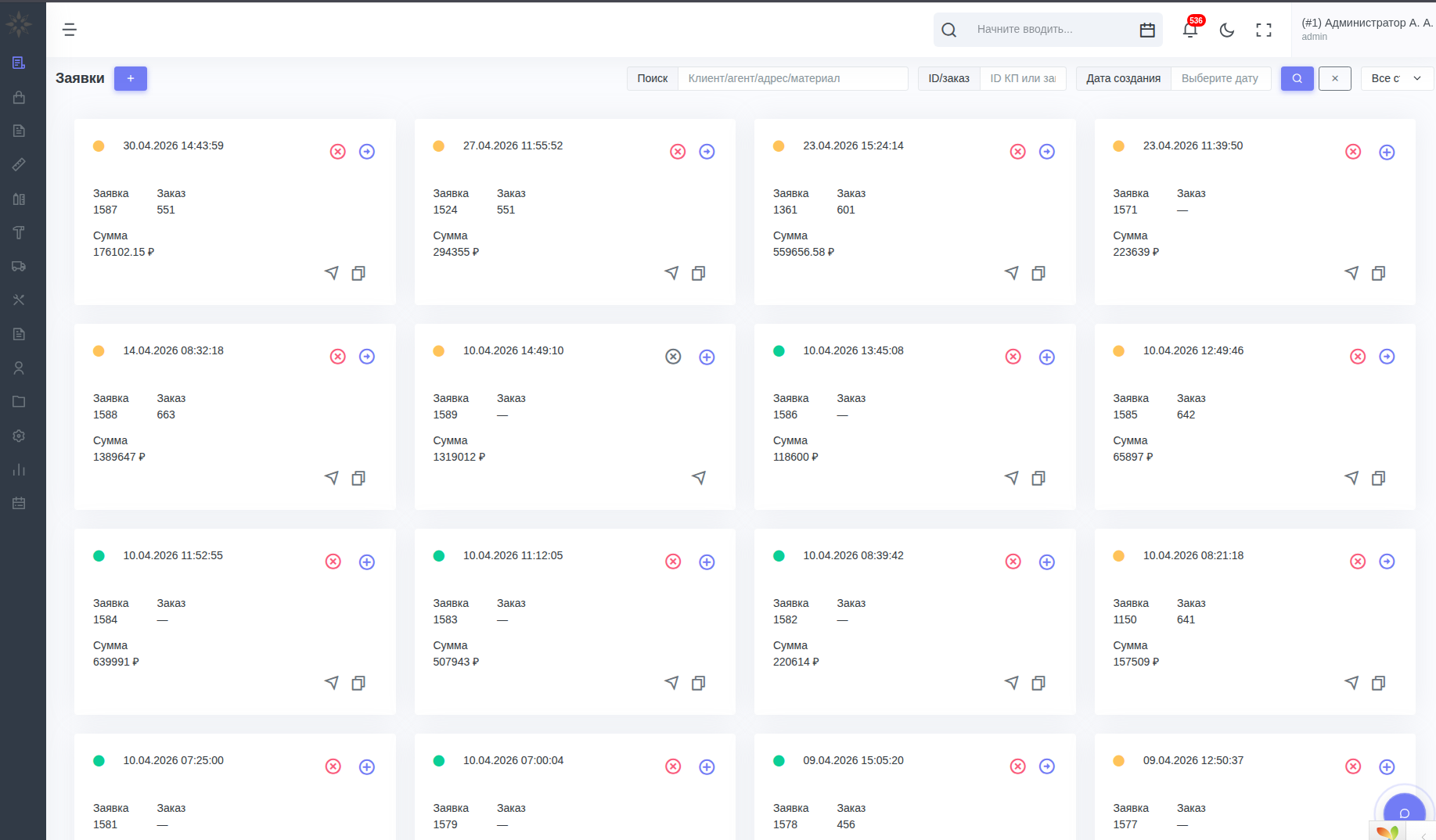Image resolution: width=1436 pixels, height=840 pixels.
Task: Click the calendar icon in global search
Action: pyautogui.click(x=1147, y=30)
